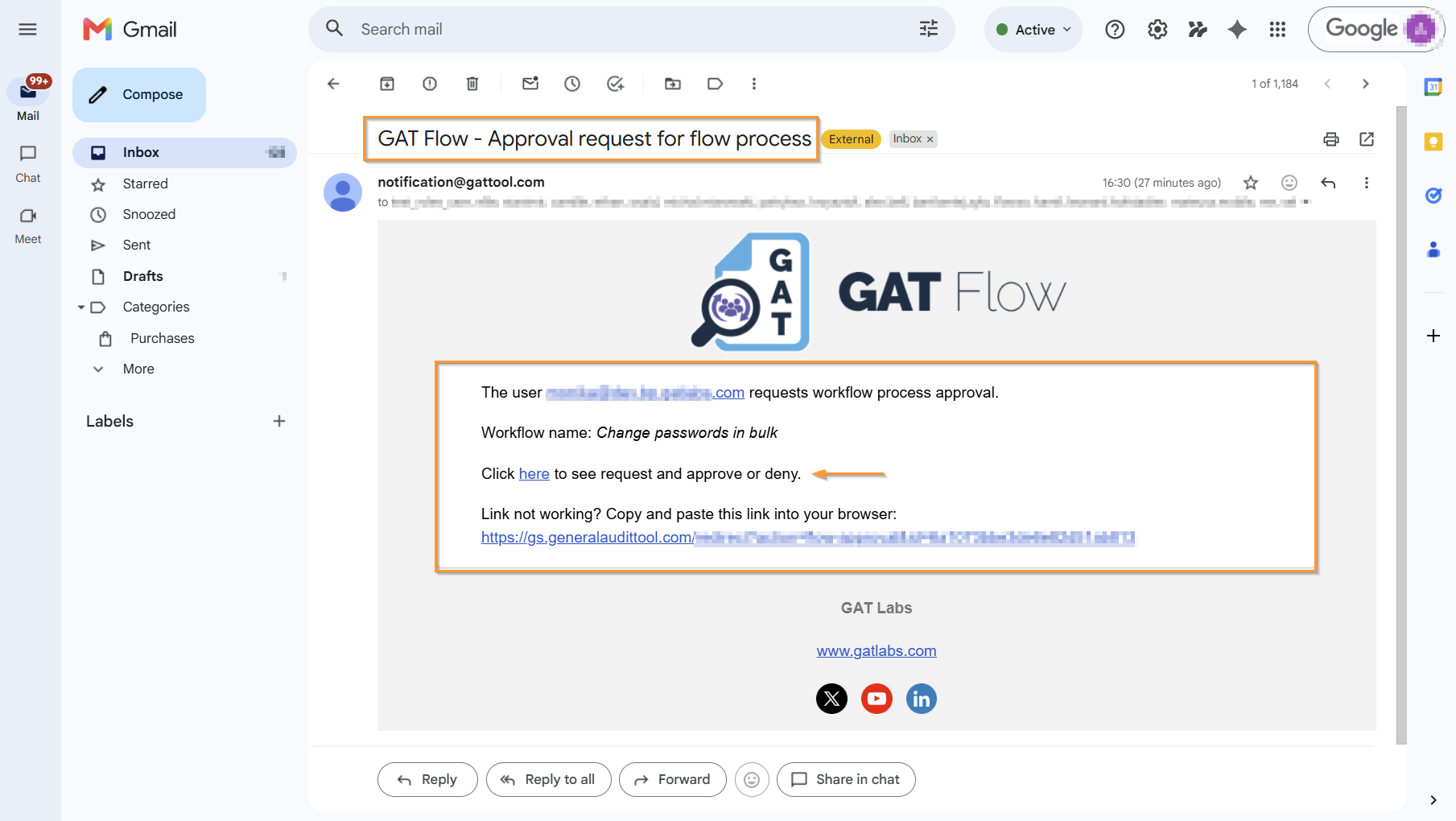The width and height of the screenshot is (1456, 821).
Task: Open Settings gear icon
Action: (1157, 30)
